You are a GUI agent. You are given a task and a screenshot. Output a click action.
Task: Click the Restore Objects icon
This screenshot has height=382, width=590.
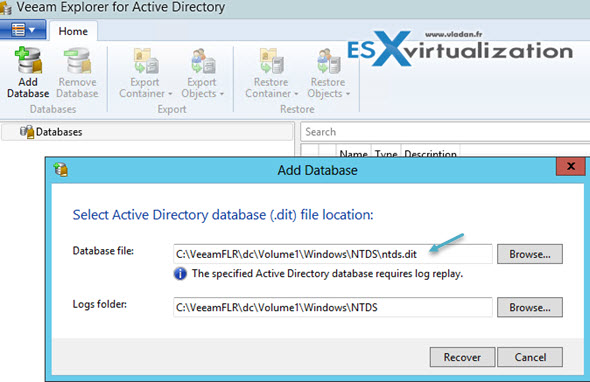tap(328, 60)
